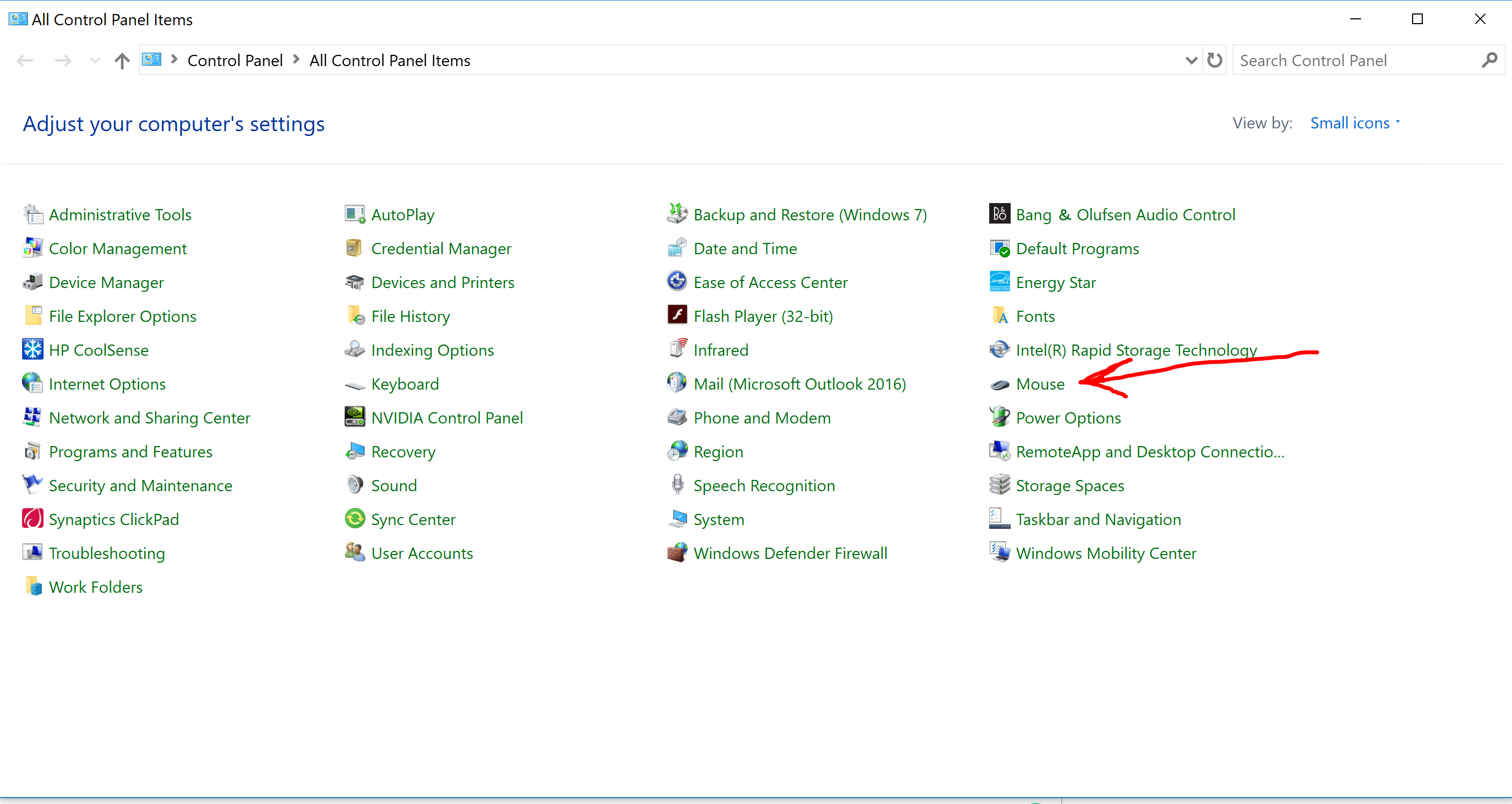Select Control Panel breadcrumb item
This screenshot has height=804, width=1512.
[235, 61]
